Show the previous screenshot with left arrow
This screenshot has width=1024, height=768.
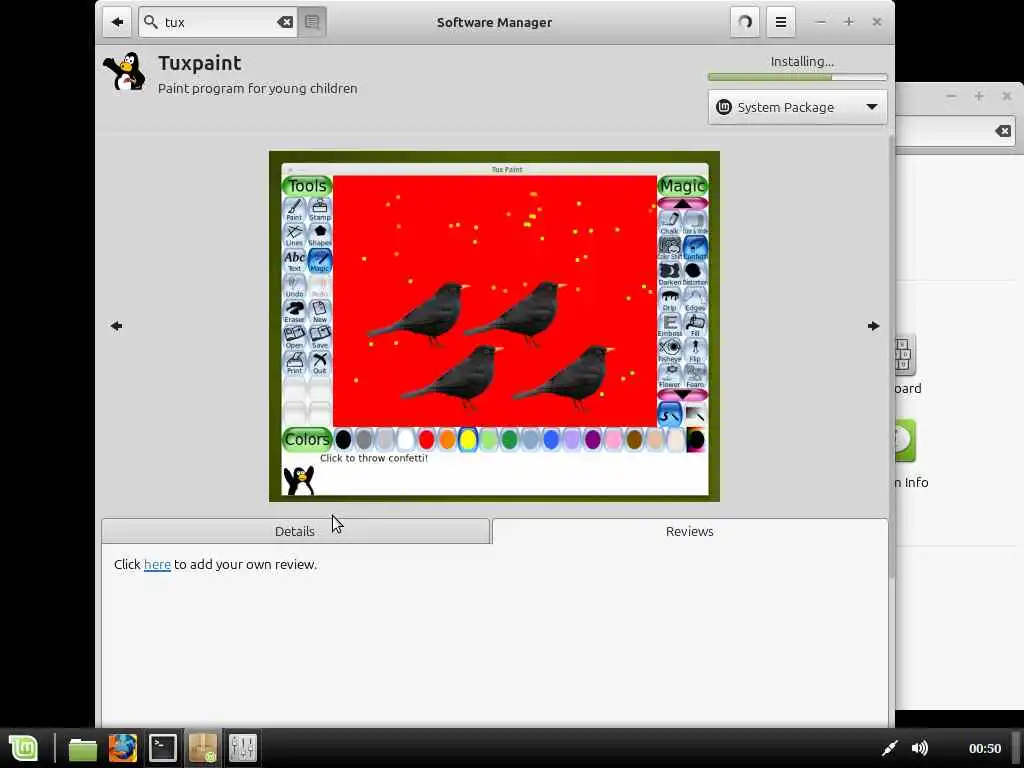point(117,326)
